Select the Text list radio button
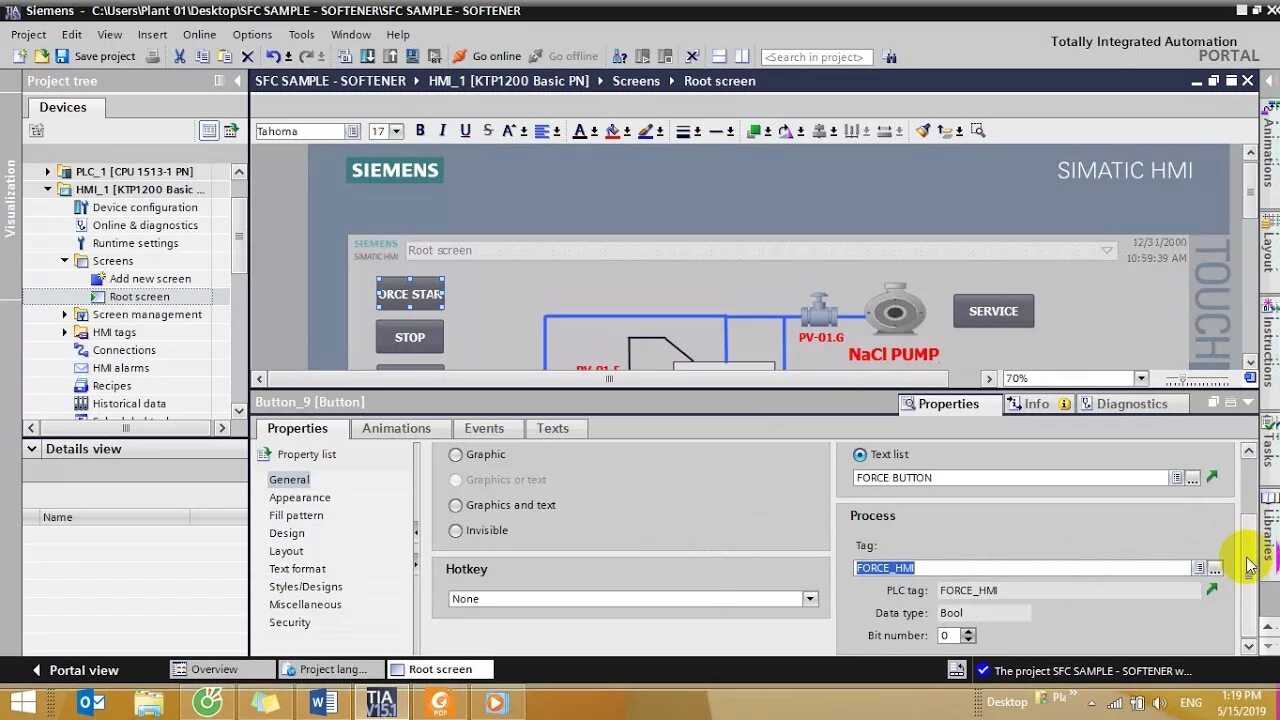The image size is (1280, 720). click(859, 454)
